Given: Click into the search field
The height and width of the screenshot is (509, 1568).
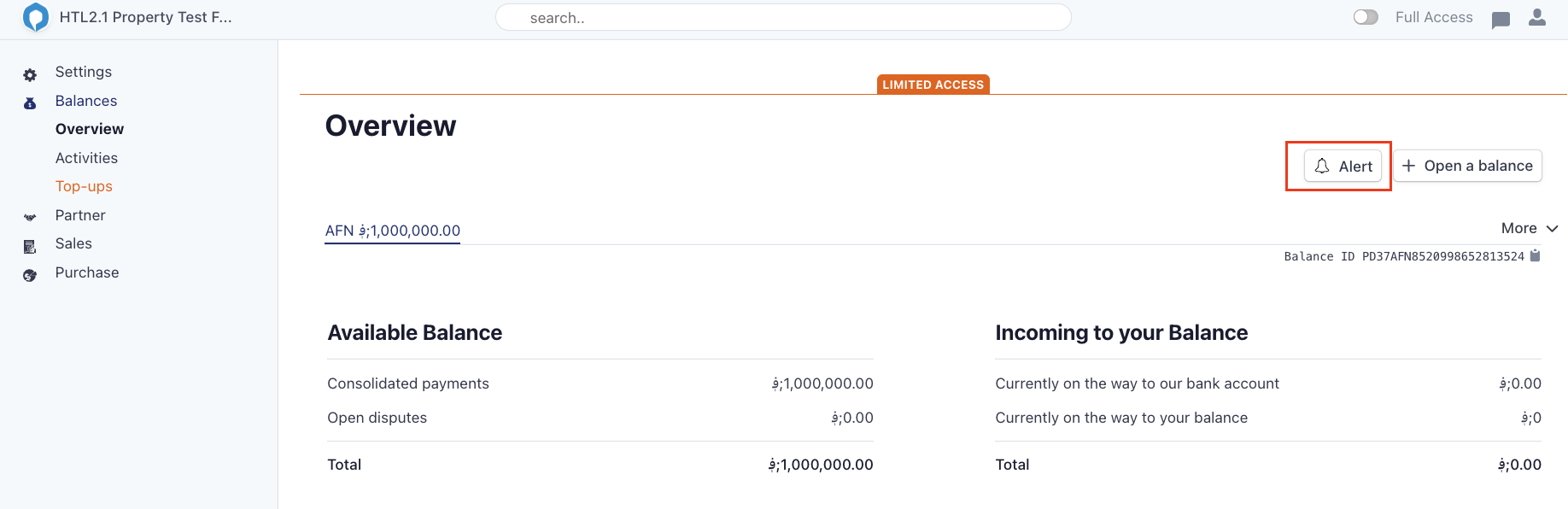Looking at the screenshot, I should (x=783, y=18).
